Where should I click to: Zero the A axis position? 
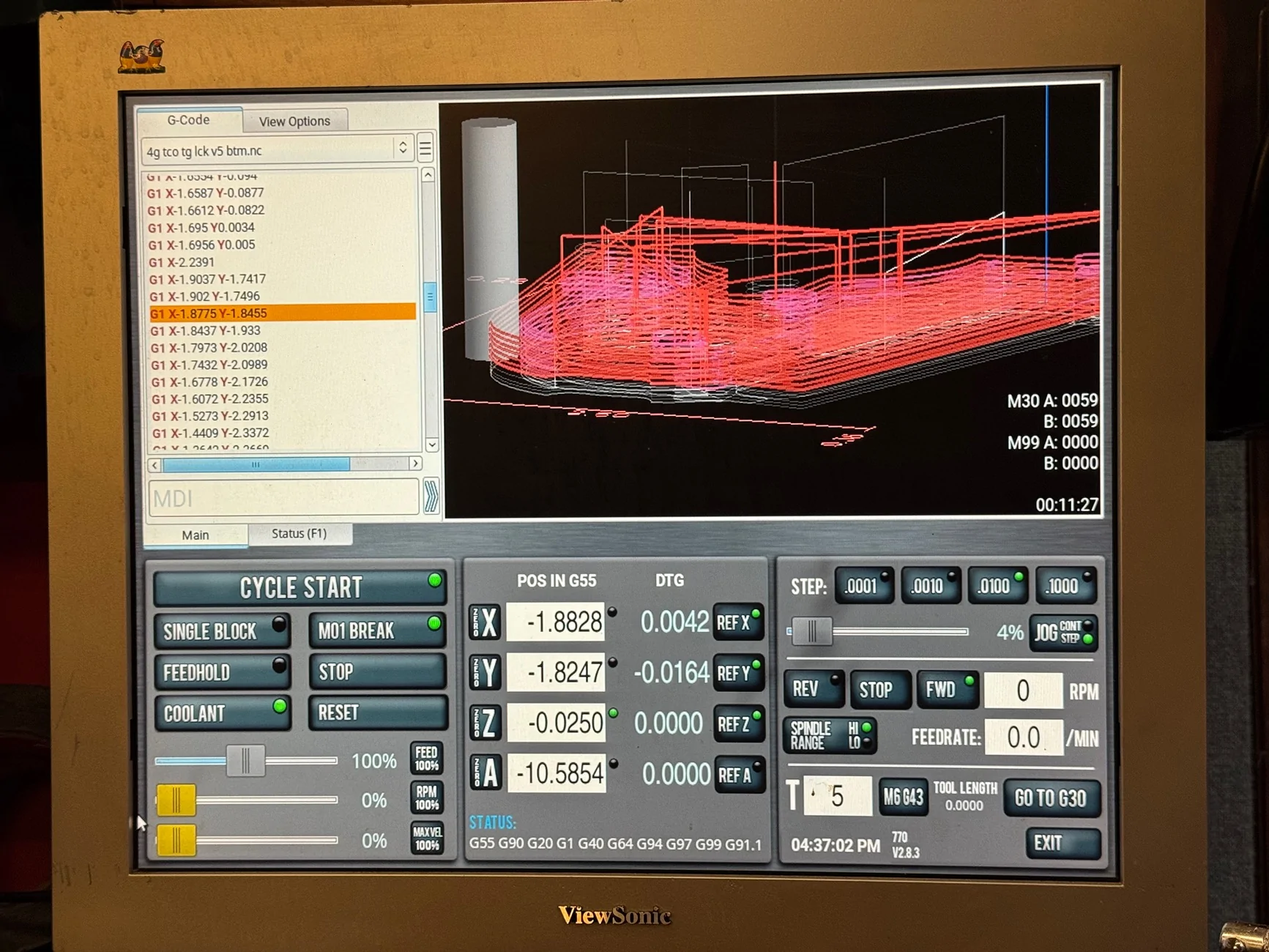(x=486, y=773)
